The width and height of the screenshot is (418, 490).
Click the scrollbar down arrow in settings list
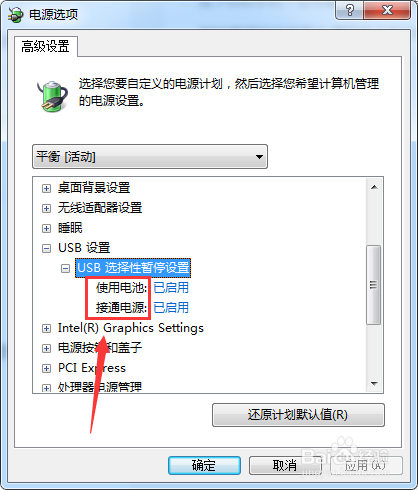pyautogui.click(x=374, y=383)
